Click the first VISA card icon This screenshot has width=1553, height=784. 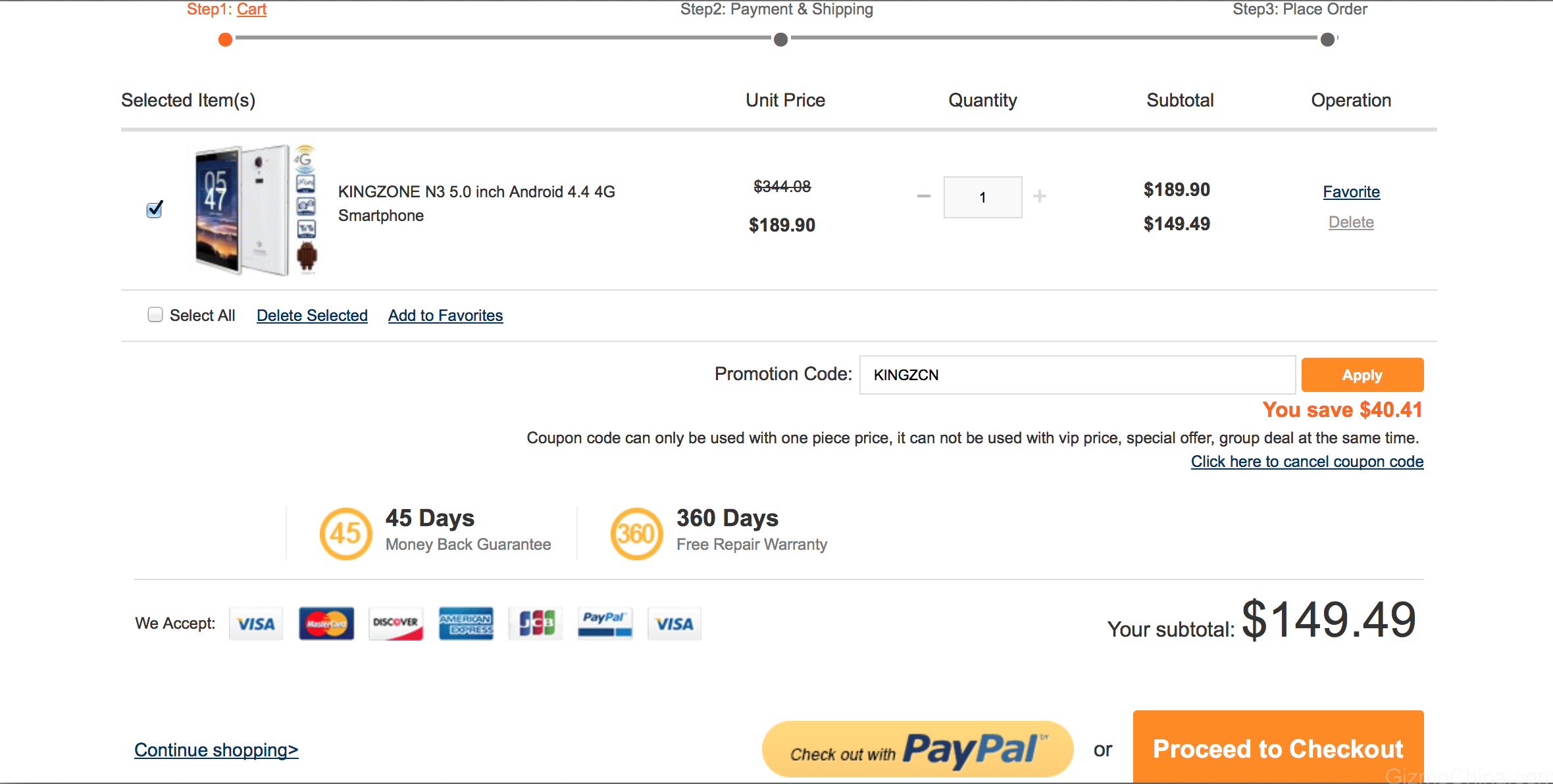click(256, 623)
